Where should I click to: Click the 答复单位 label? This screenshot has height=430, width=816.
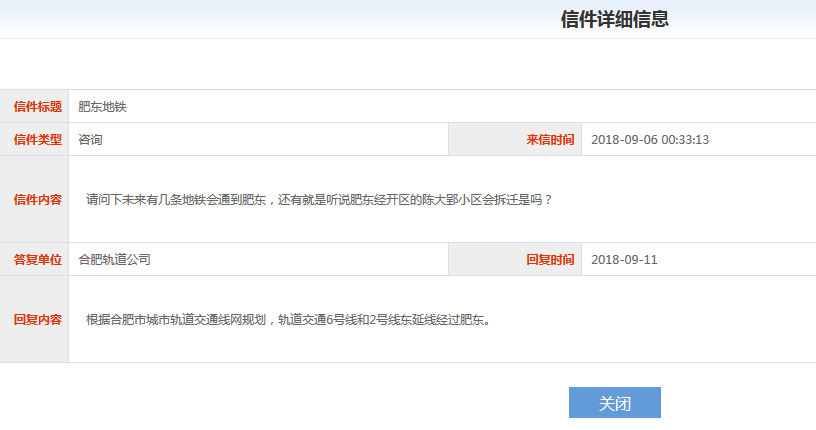[37, 259]
